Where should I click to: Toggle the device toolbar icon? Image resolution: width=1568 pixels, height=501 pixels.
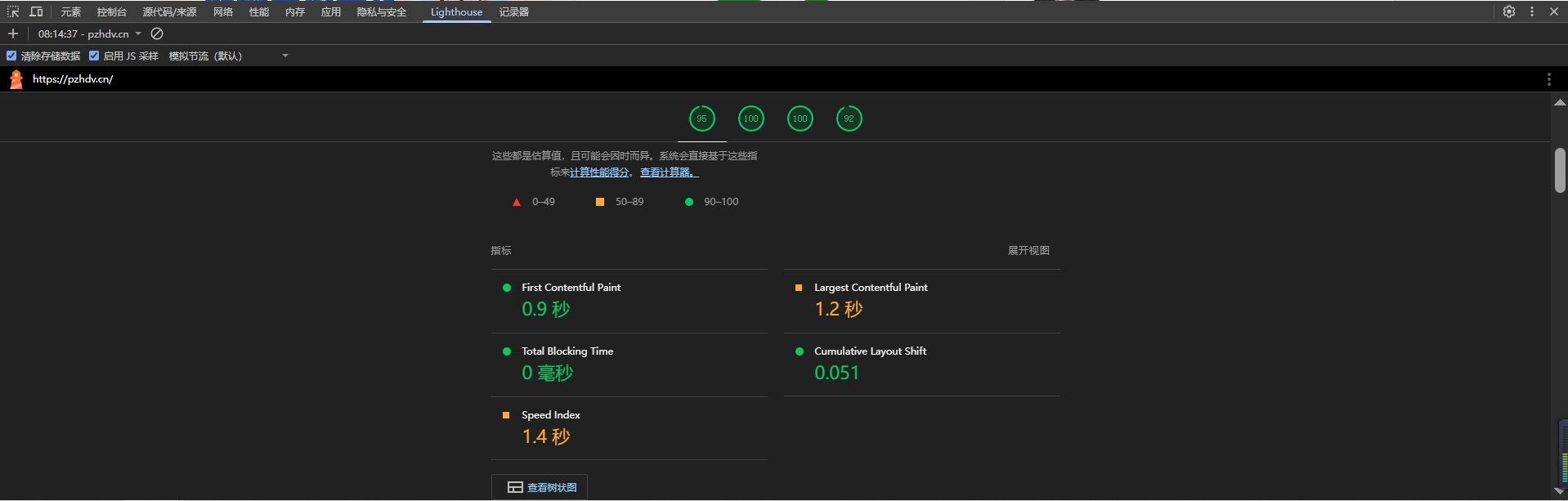(36, 11)
